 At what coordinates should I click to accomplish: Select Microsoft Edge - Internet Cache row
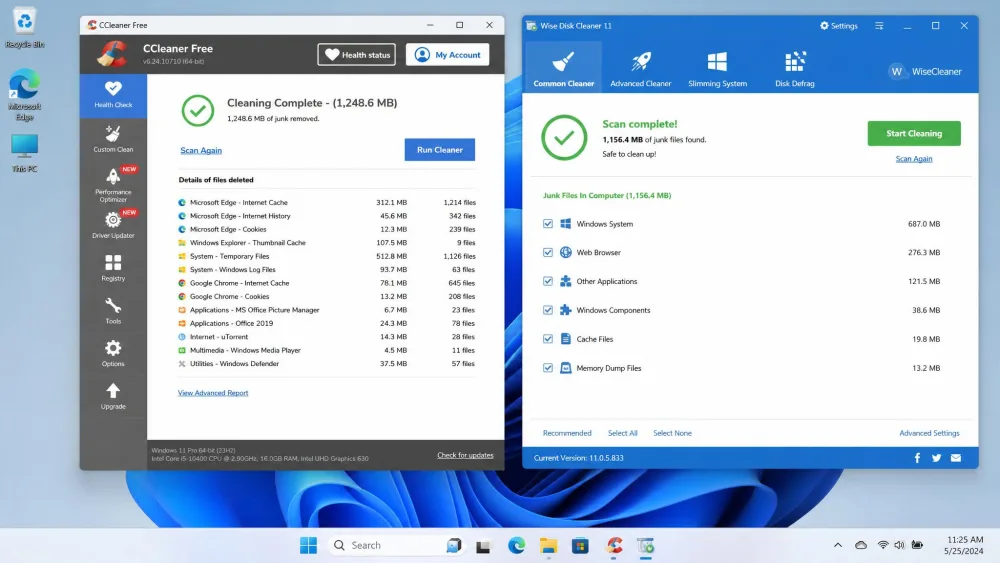click(x=327, y=202)
